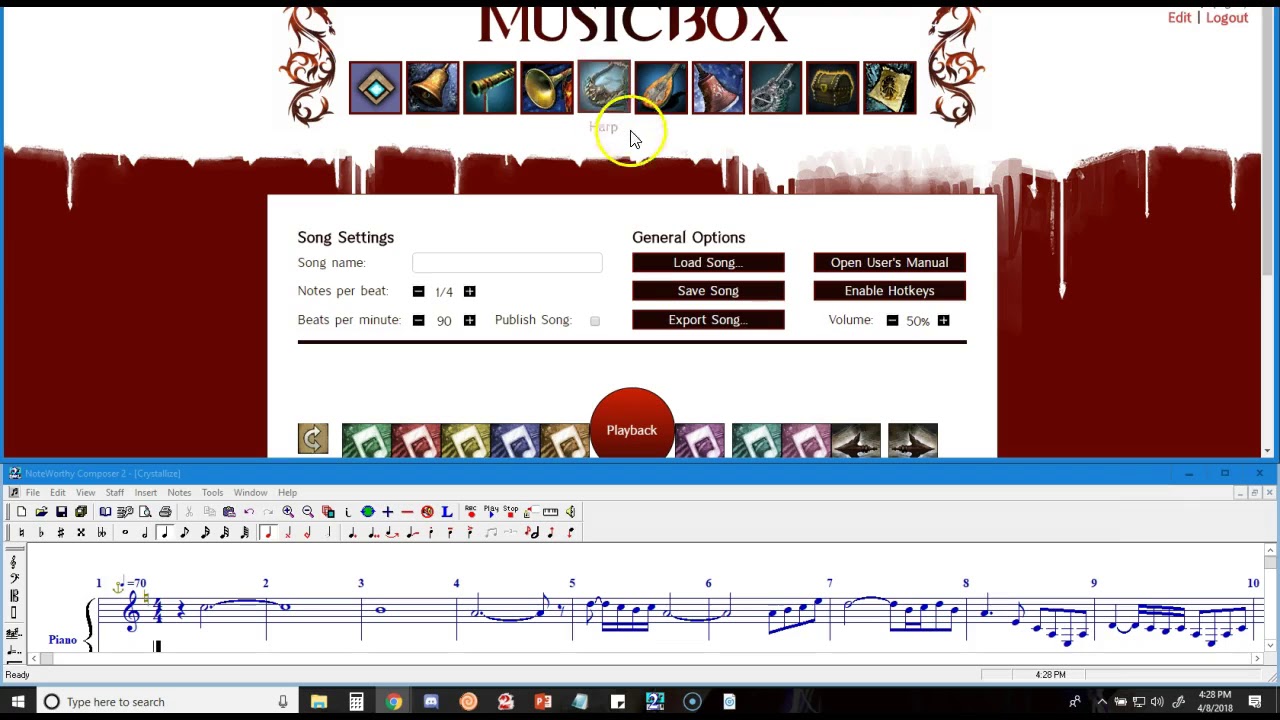Increase Beats per minute with plus
Viewport: 1280px width, 720px height.
[469, 320]
